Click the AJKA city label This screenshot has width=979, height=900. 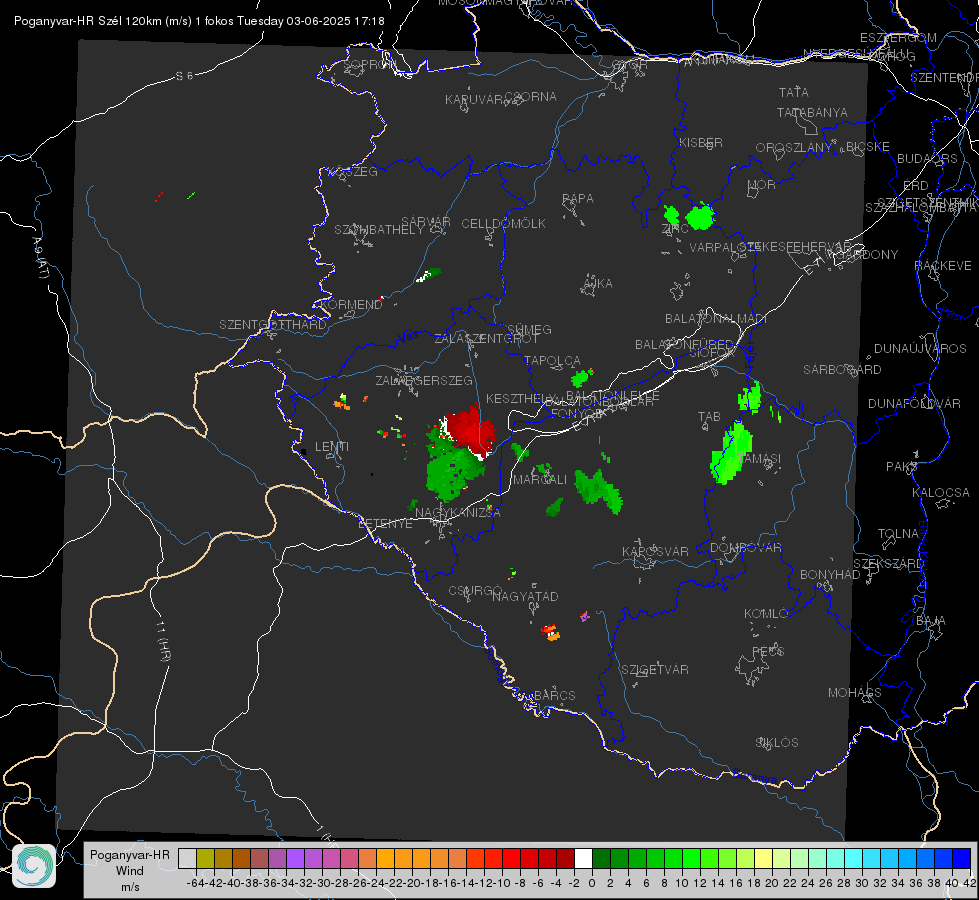tap(598, 284)
